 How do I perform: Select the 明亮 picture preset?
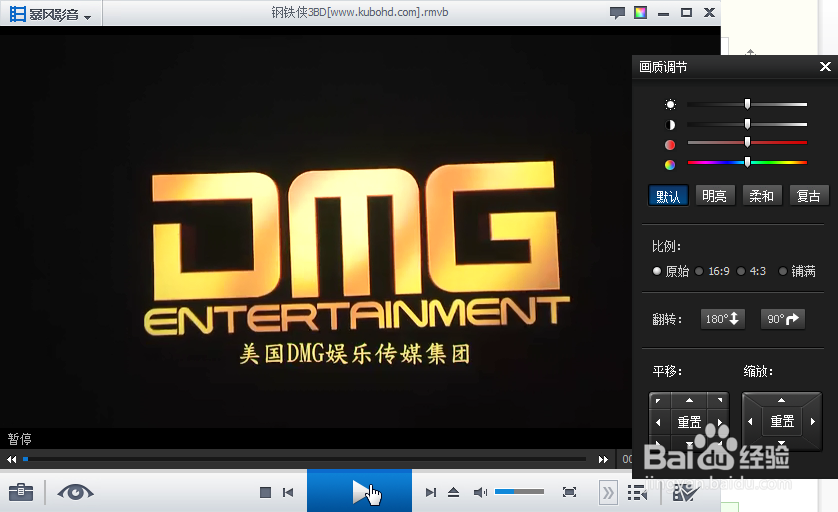point(715,196)
